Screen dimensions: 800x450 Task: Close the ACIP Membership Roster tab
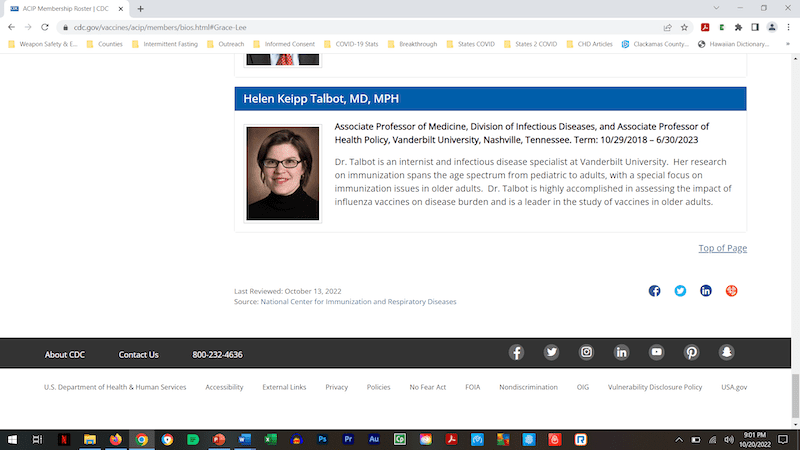121,9
